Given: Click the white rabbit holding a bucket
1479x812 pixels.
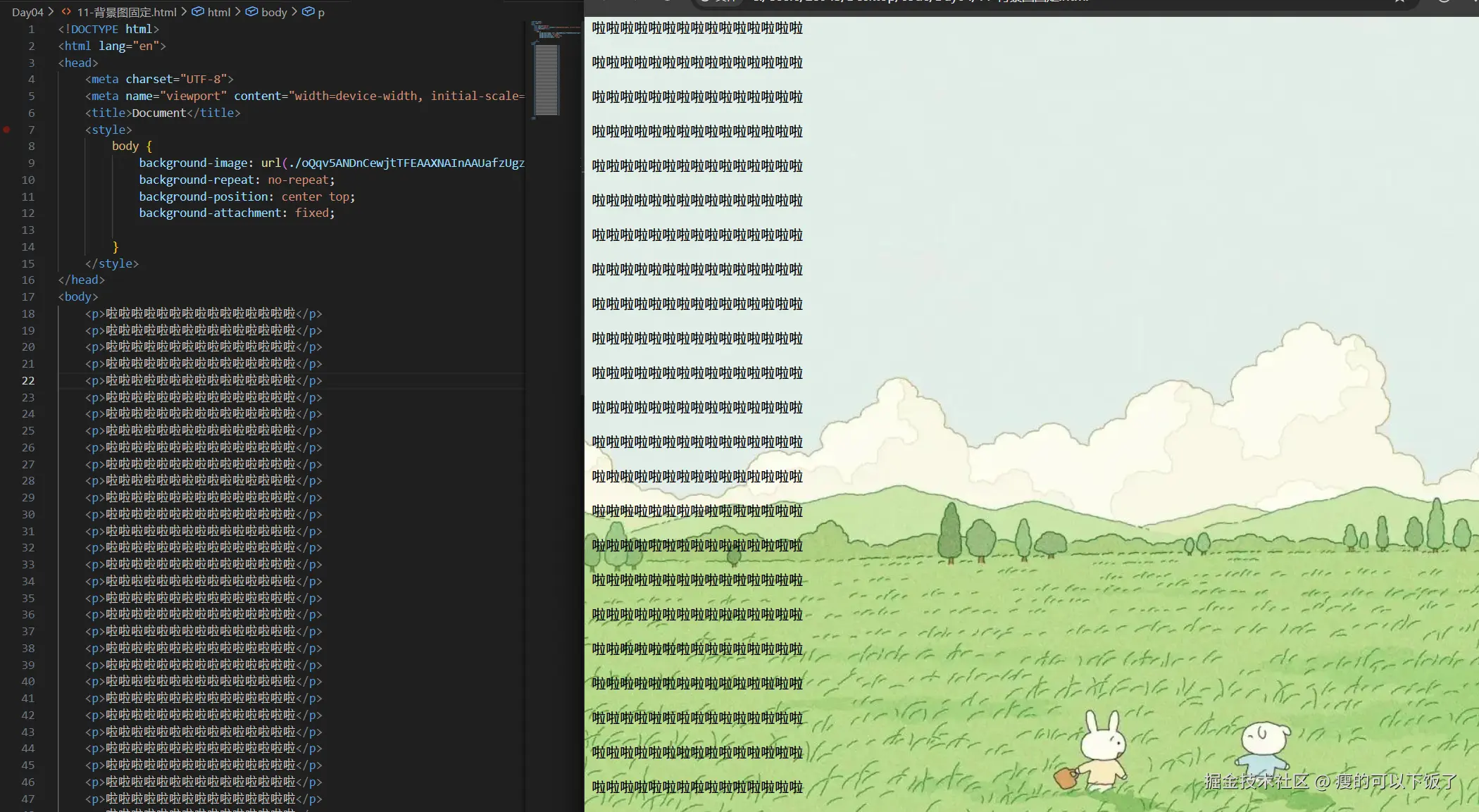Looking at the screenshot, I should coord(1102,751).
